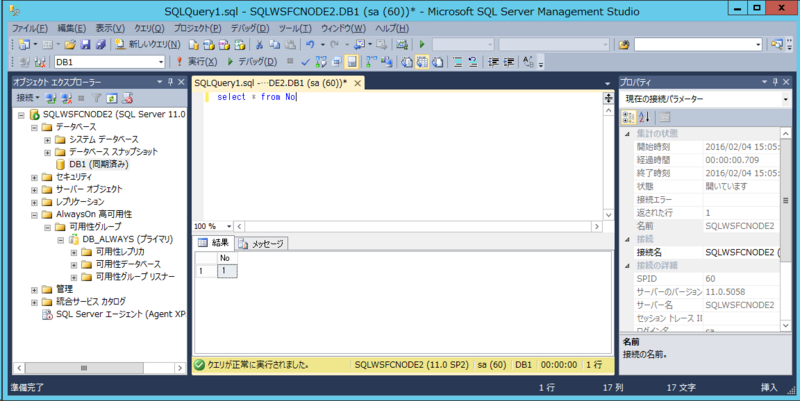800x401 pixels.
Task: Click the Specify Values for Template Parameters icon
Action: [529, 62]
